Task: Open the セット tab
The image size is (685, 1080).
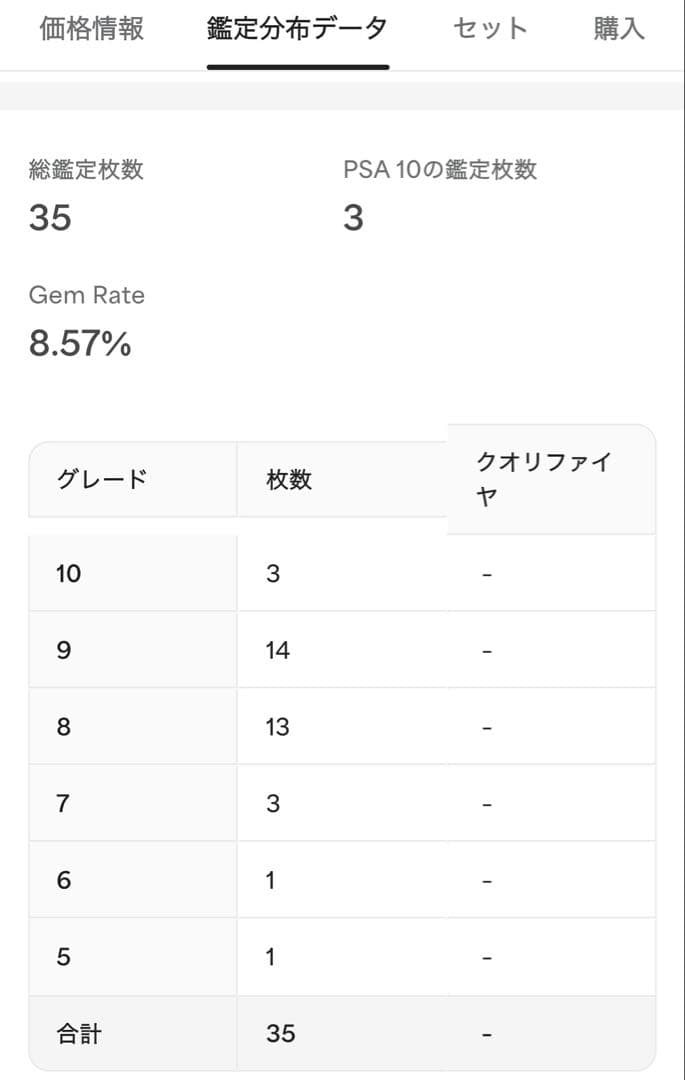Action: click(490, 29)
